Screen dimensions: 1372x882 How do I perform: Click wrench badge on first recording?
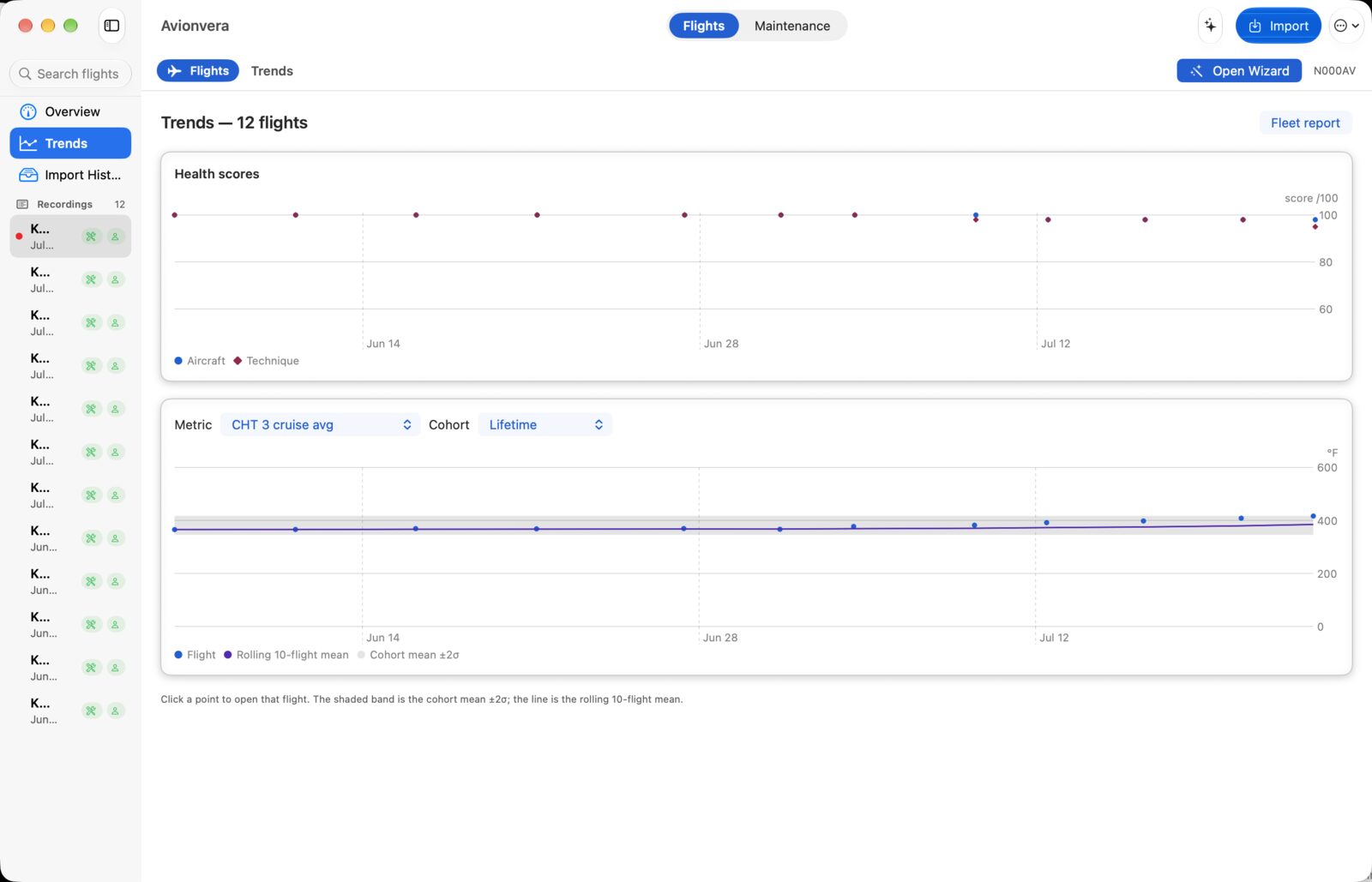click(x=91, y=237)
